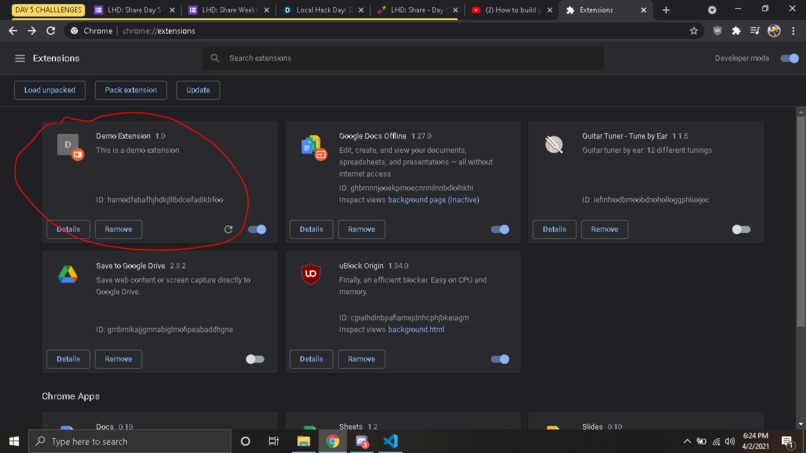Open the Chrome profile avatar
Image resolution: width=806 pixels, height=453 pixels.
[774, 31]
